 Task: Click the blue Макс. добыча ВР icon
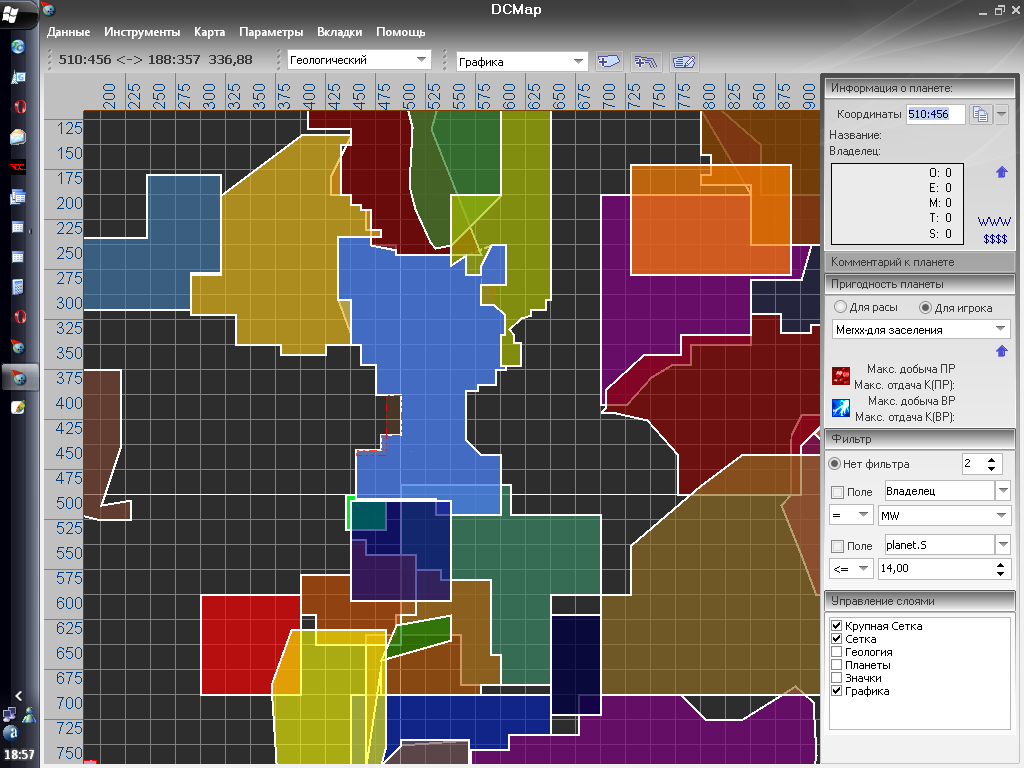pyautogui.click(x=842, y=407)
